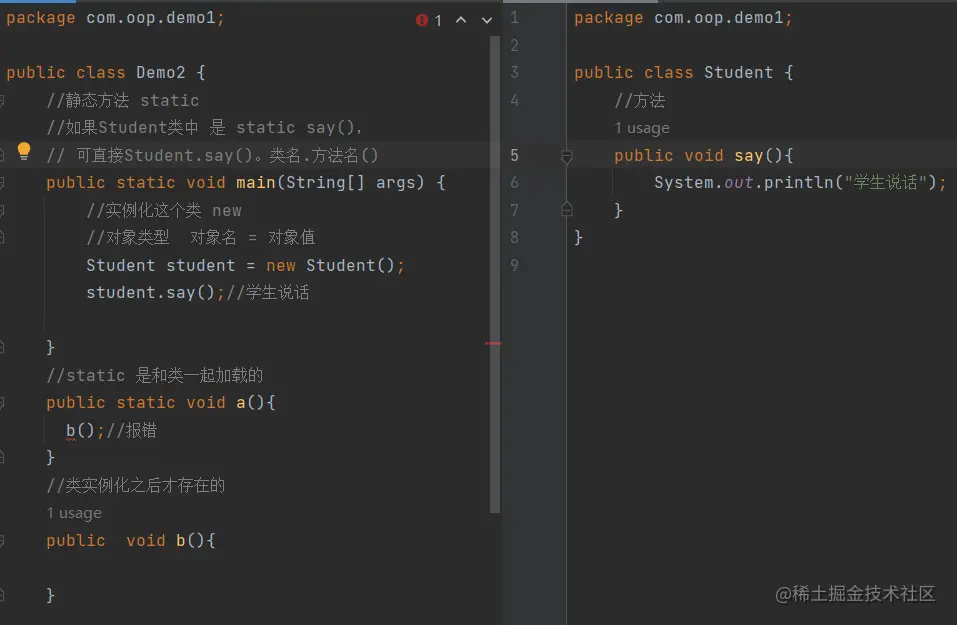The width and height of the screenshot is (957, 625).
Task: Click the error count '1' badge
Action: tap(438, 21)
